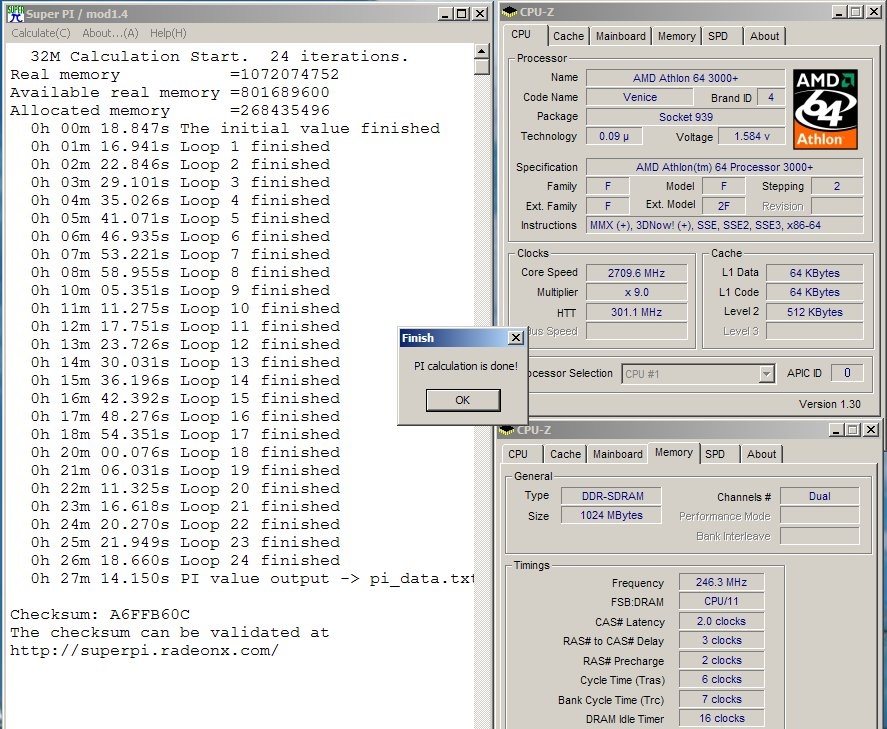Minimize the lower CPU-Z window
Screen dimensions: 887x729
[836, 430]
